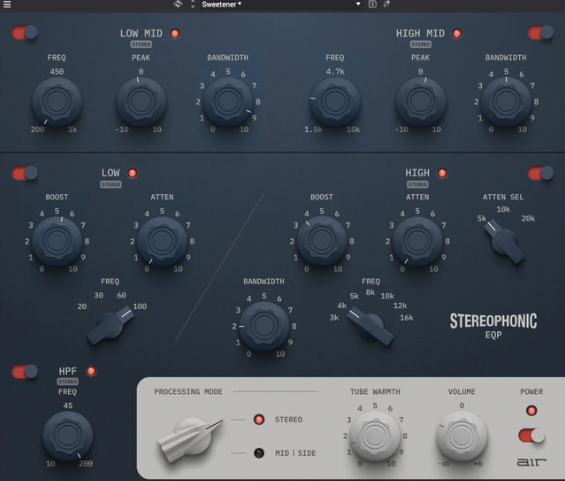Click the Low Mid Freq knob

(57, 101)
